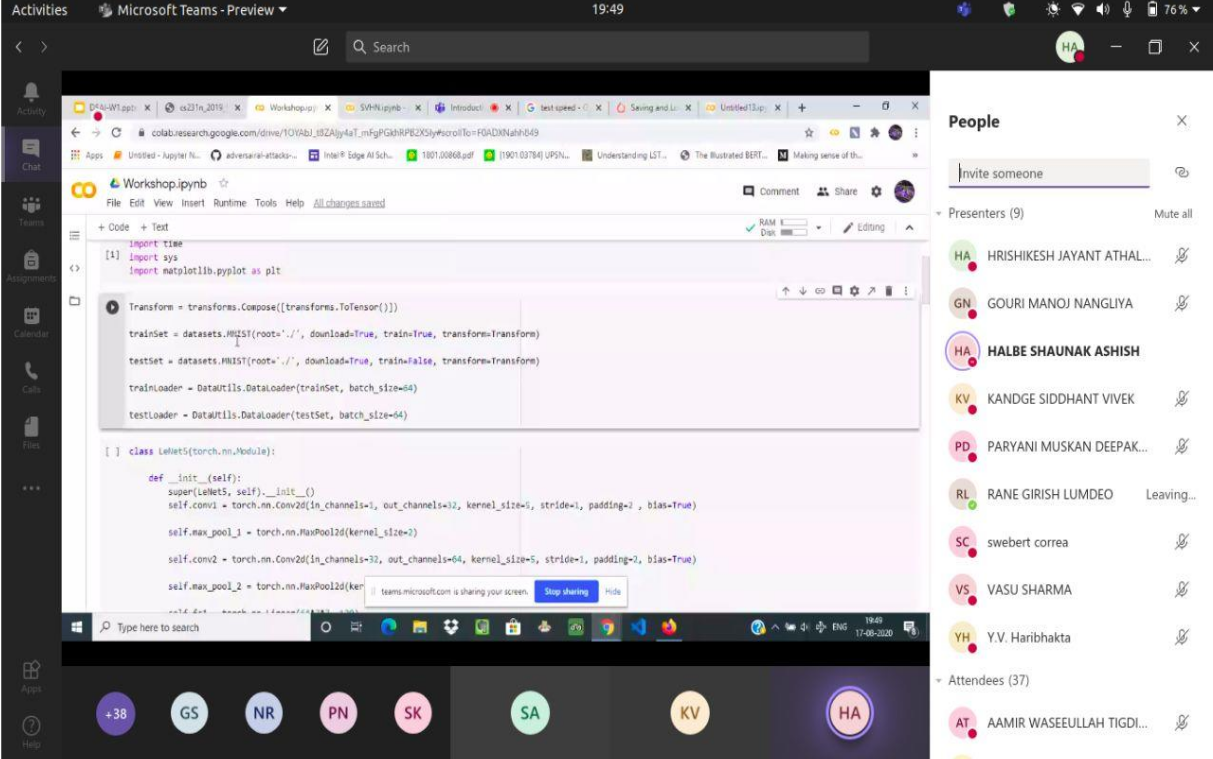Open the Calendar icon in Teams sidebar
This screenshot has height=759, width=1213.
(x=31, y=320)
